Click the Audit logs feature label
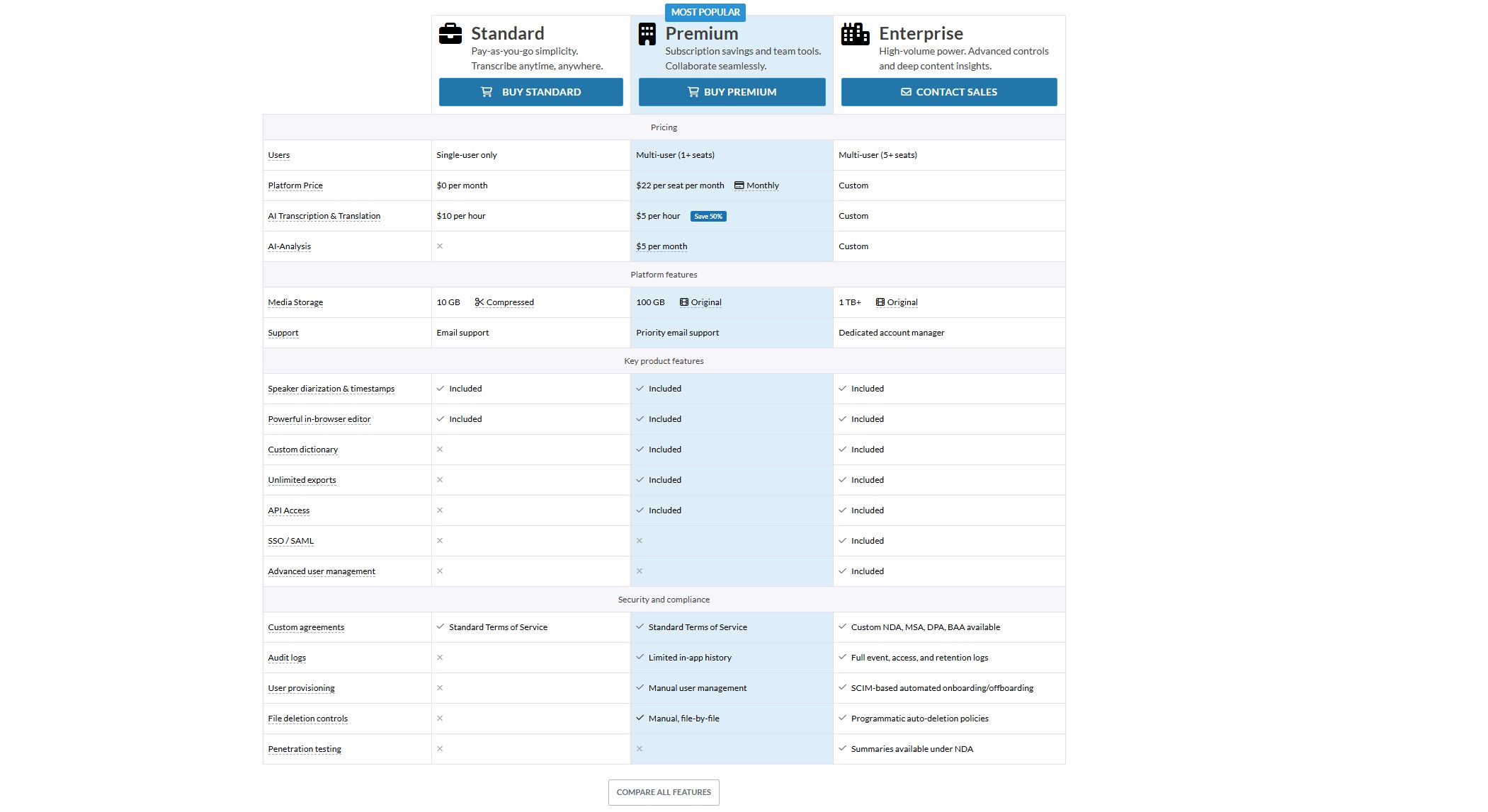1488x812 pixels. pyautogui.click(x=287, y=658)
